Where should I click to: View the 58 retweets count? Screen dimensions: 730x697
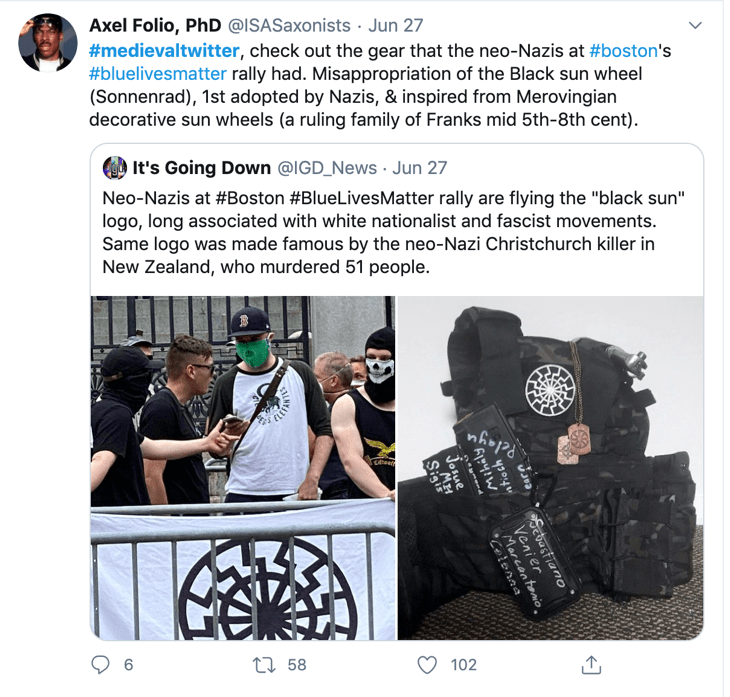(297, 665)
